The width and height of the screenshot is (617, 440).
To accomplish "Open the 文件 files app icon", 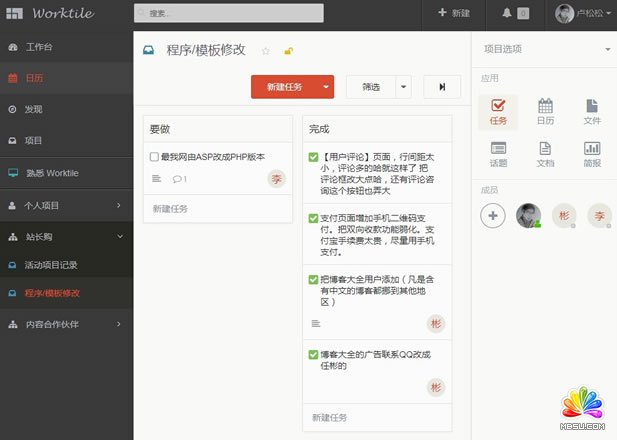I will coord(592,111).
